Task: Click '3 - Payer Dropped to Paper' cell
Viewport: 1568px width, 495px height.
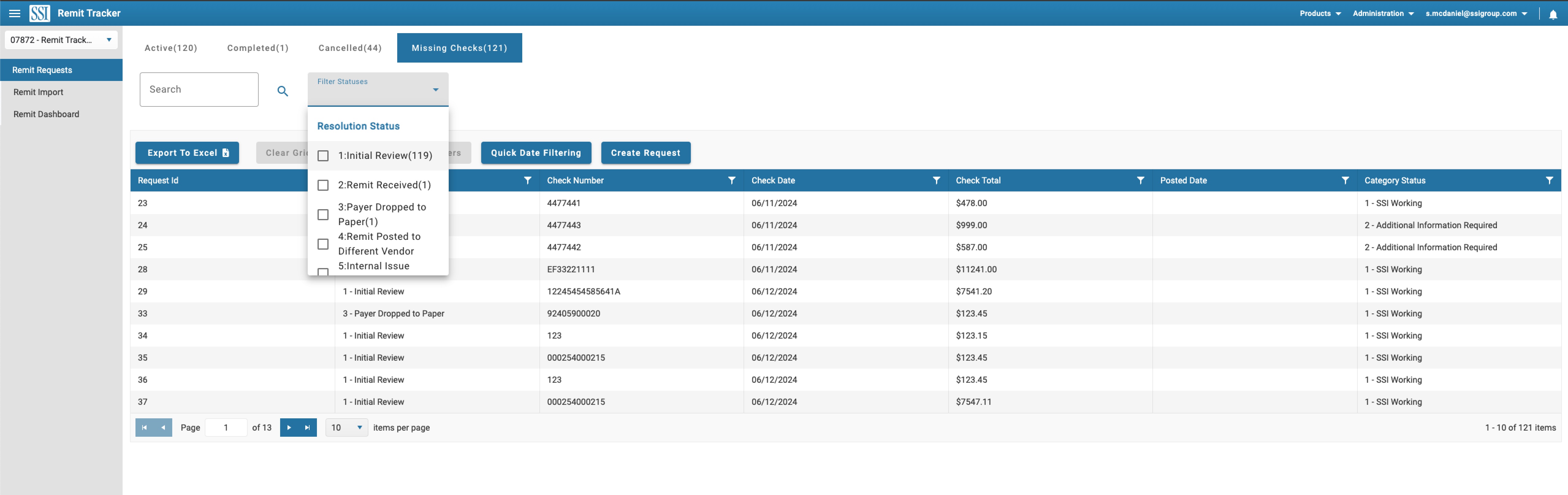Action: [x=437, y=313]
